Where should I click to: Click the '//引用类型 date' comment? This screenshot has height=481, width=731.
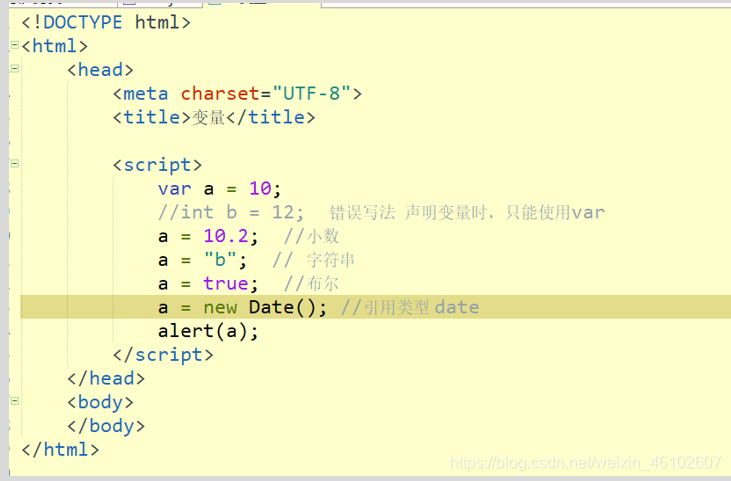point(410,308)
